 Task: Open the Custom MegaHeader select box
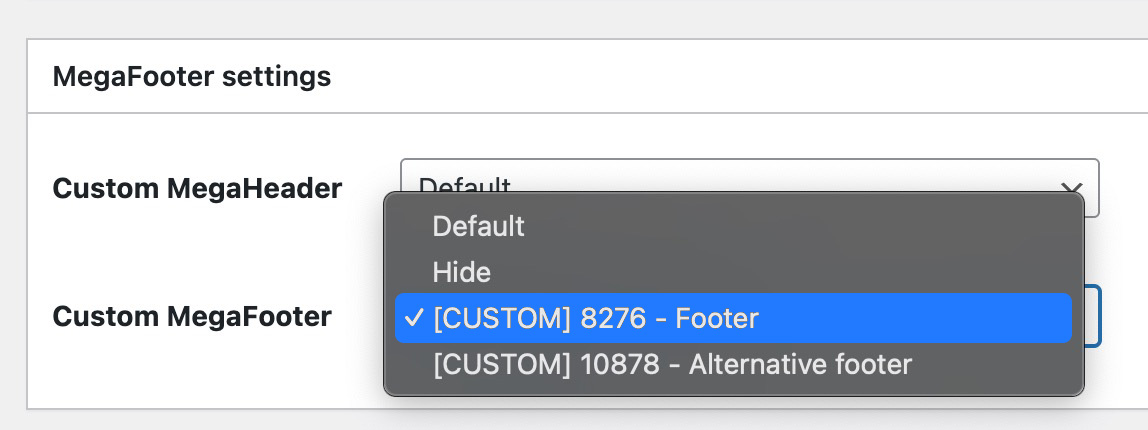click(x=748, y=175)
